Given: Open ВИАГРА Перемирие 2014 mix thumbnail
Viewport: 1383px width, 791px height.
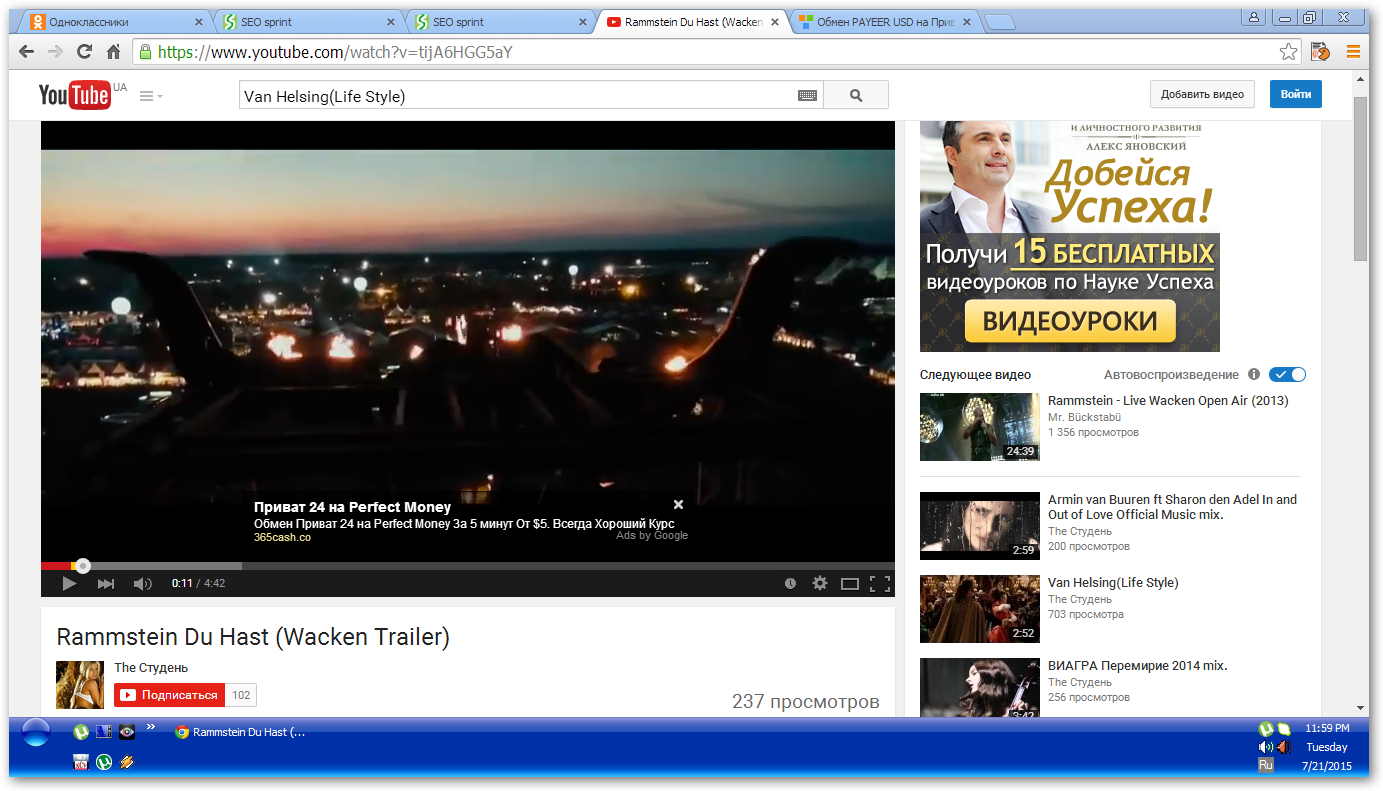Looking at the screenshot, I should (980, 688).
